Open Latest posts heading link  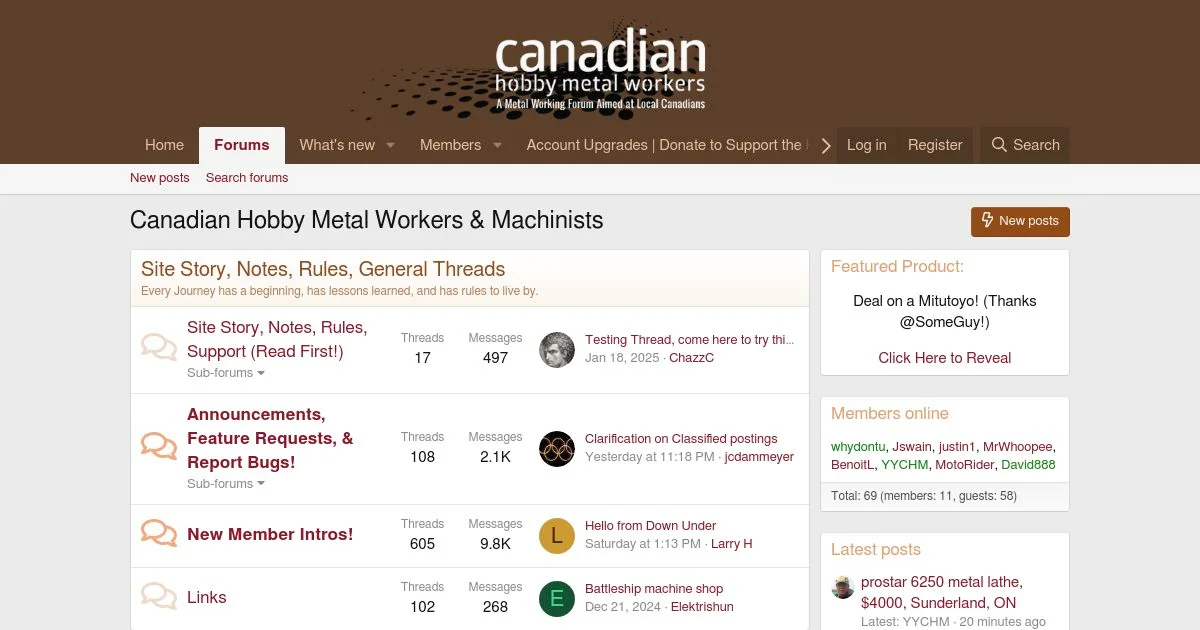pyautogui.click(x=876, y=550)
